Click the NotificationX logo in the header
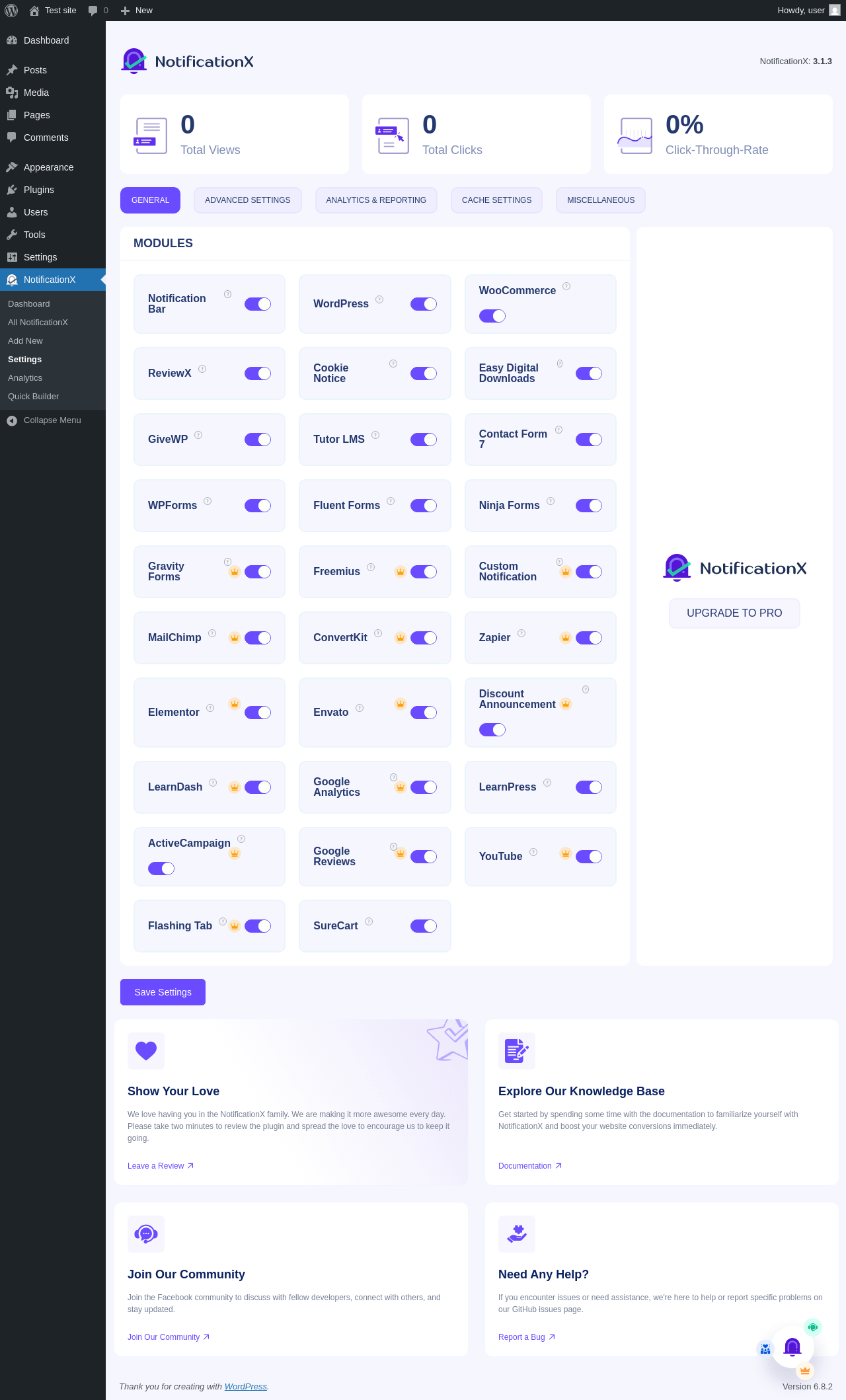 coord(188,61)
